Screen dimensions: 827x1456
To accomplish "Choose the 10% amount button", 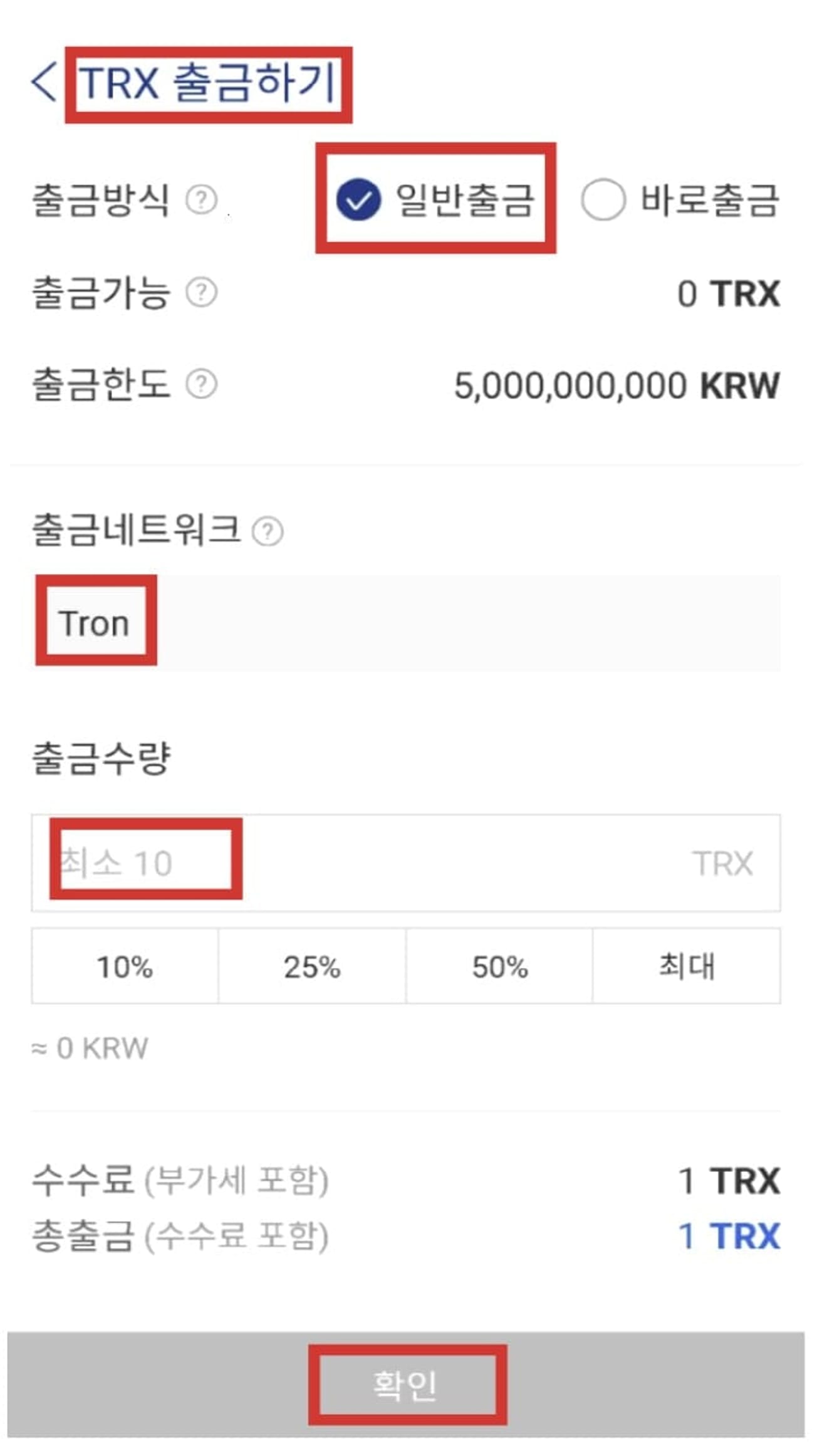I will tap(125, 966).
